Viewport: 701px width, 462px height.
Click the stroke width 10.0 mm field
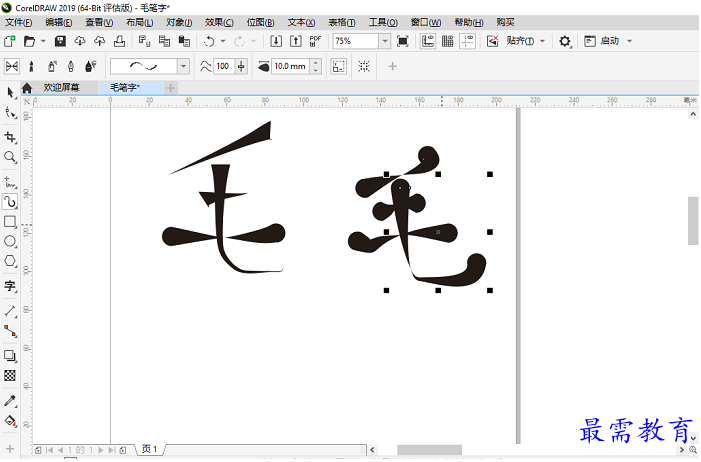pyautogui.click(x=290, y=67)
